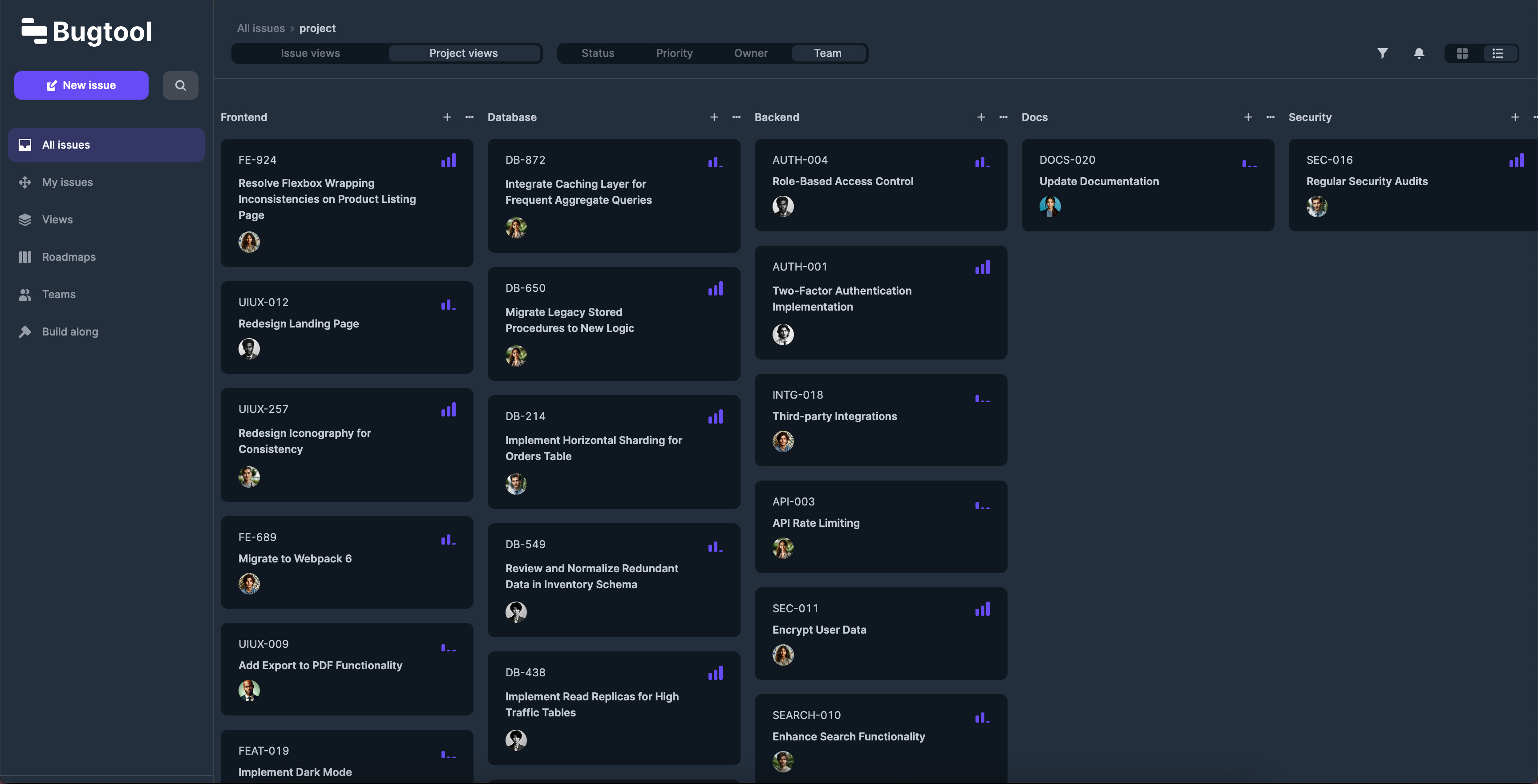Click the filter funnel icon
This screenshot has height=784, width=1538.
(x=1382, y=53)
